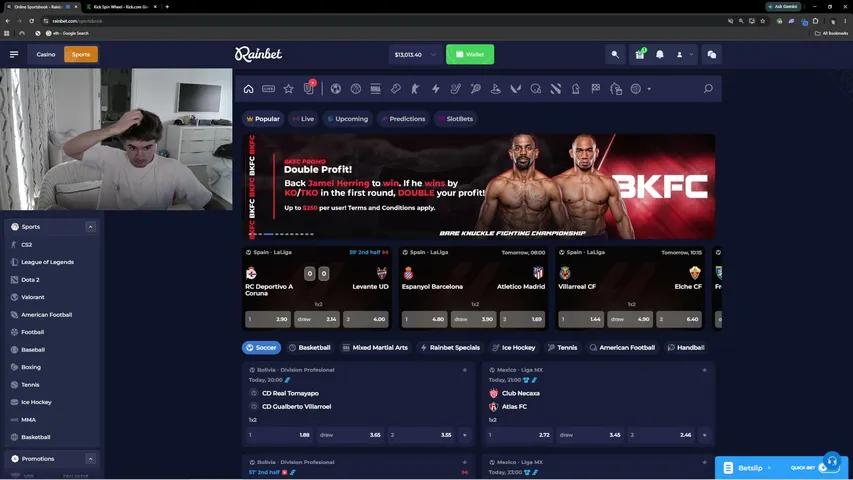Go to sportsbook home icon
The height and width of the screenshot is (480, 853).
[249, 89]
